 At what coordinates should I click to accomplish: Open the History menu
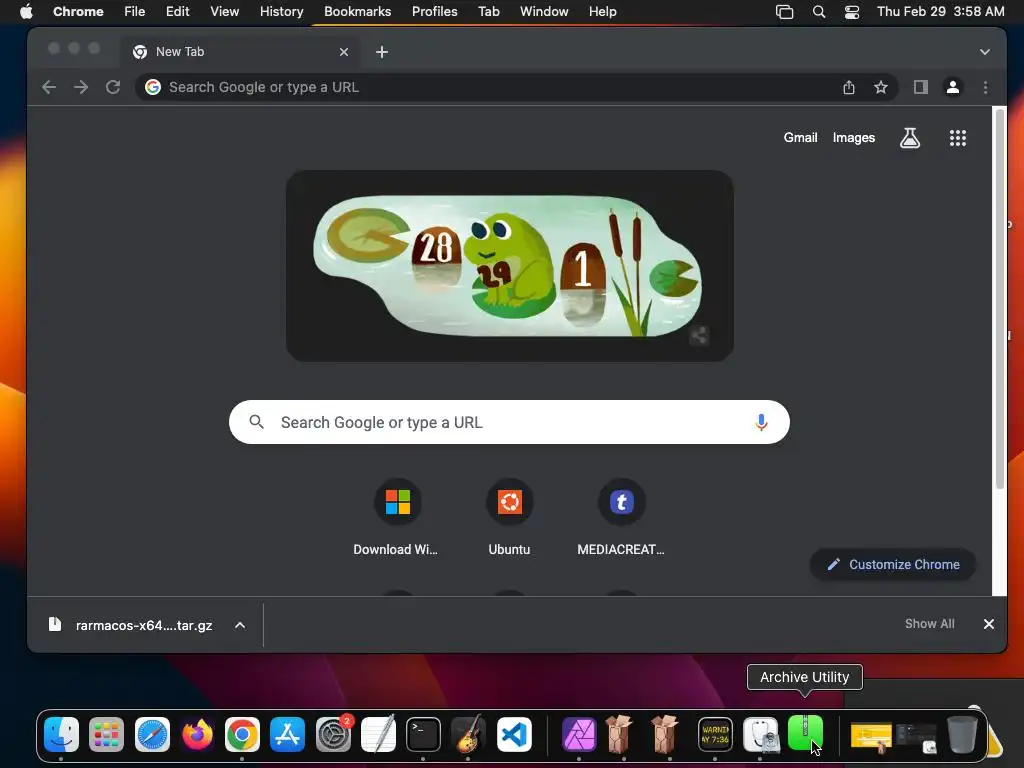click(281, 11)
